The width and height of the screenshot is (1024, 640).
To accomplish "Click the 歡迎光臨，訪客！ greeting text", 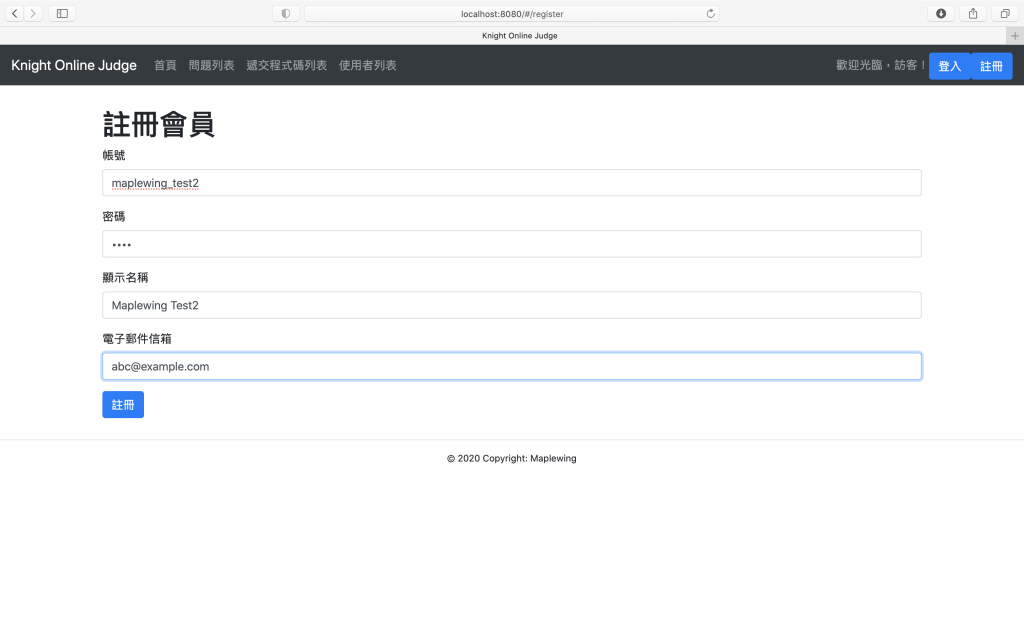I will (x=880, y=65).
